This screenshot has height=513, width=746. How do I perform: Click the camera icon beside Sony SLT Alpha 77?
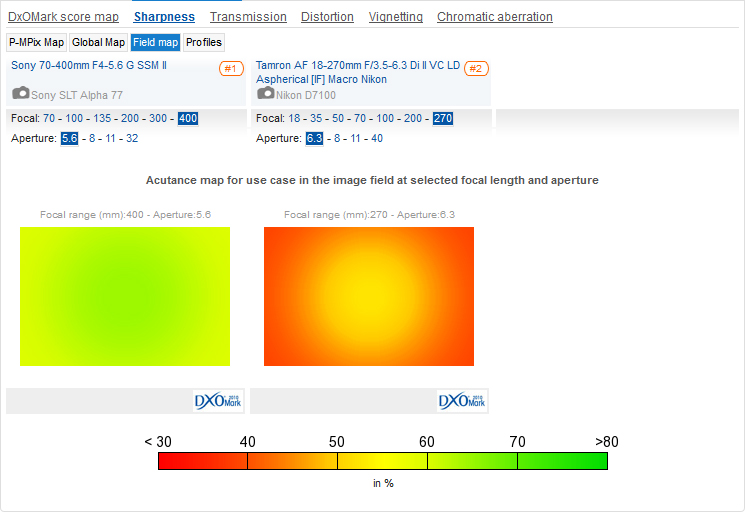pyautogui.click(x=20, y=93)
